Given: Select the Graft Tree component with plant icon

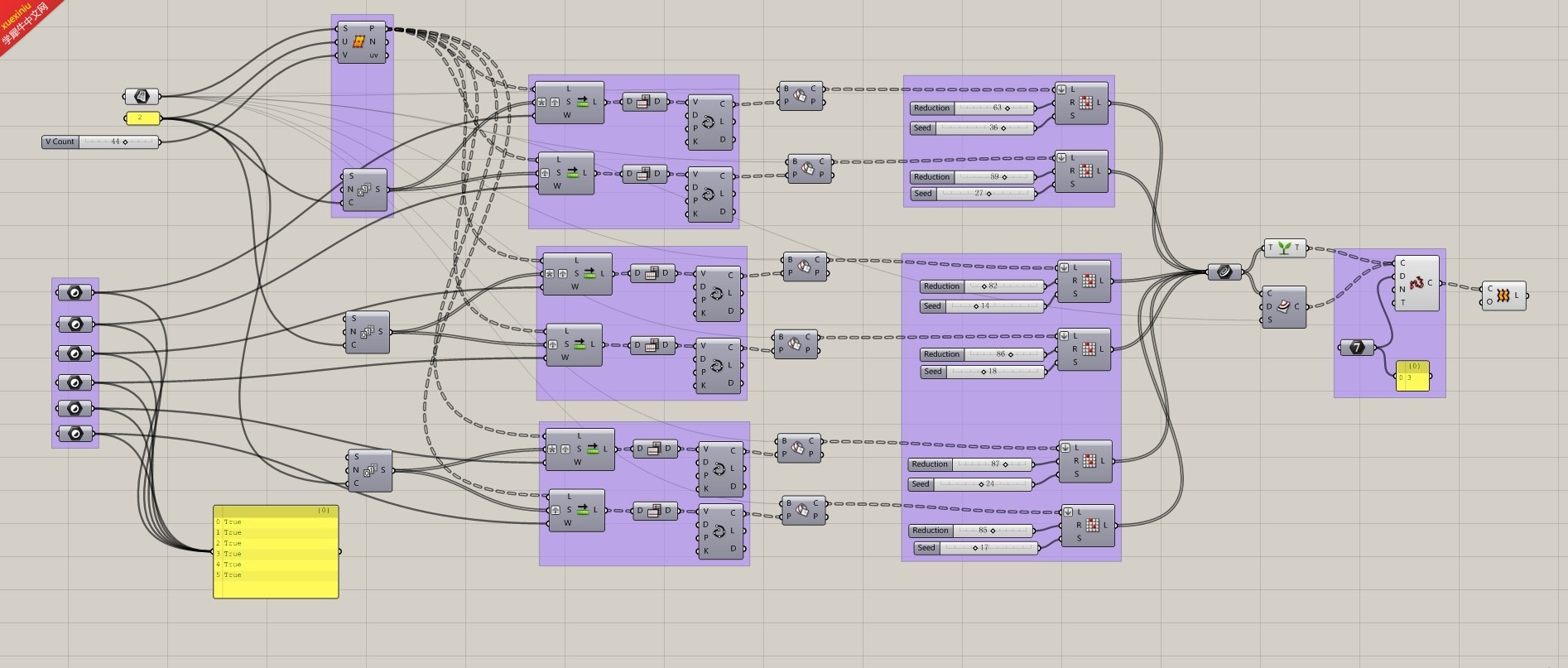Looking at the screenshot, I should pos(1285,247).
